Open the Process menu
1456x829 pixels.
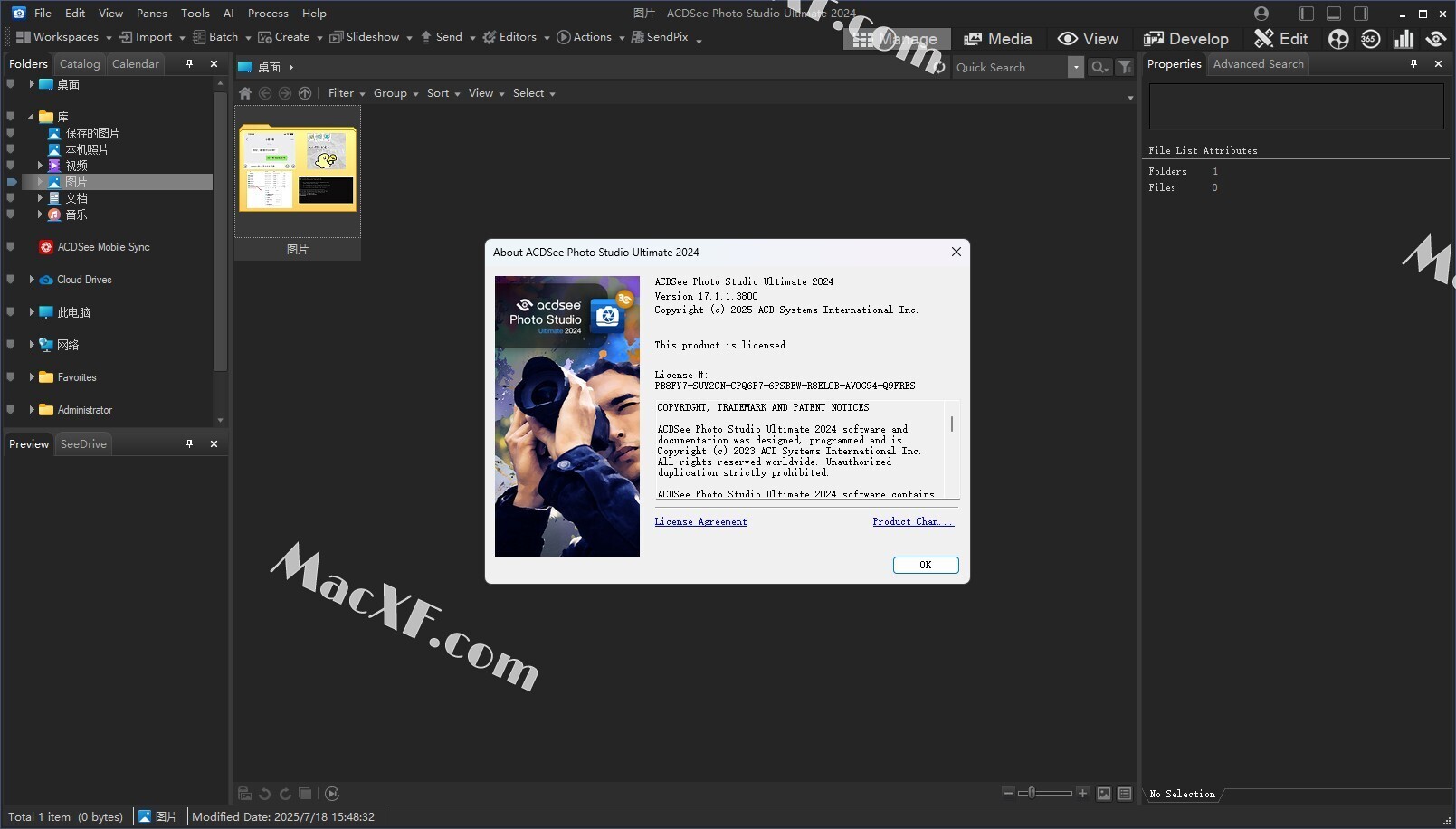click(268, 14)
